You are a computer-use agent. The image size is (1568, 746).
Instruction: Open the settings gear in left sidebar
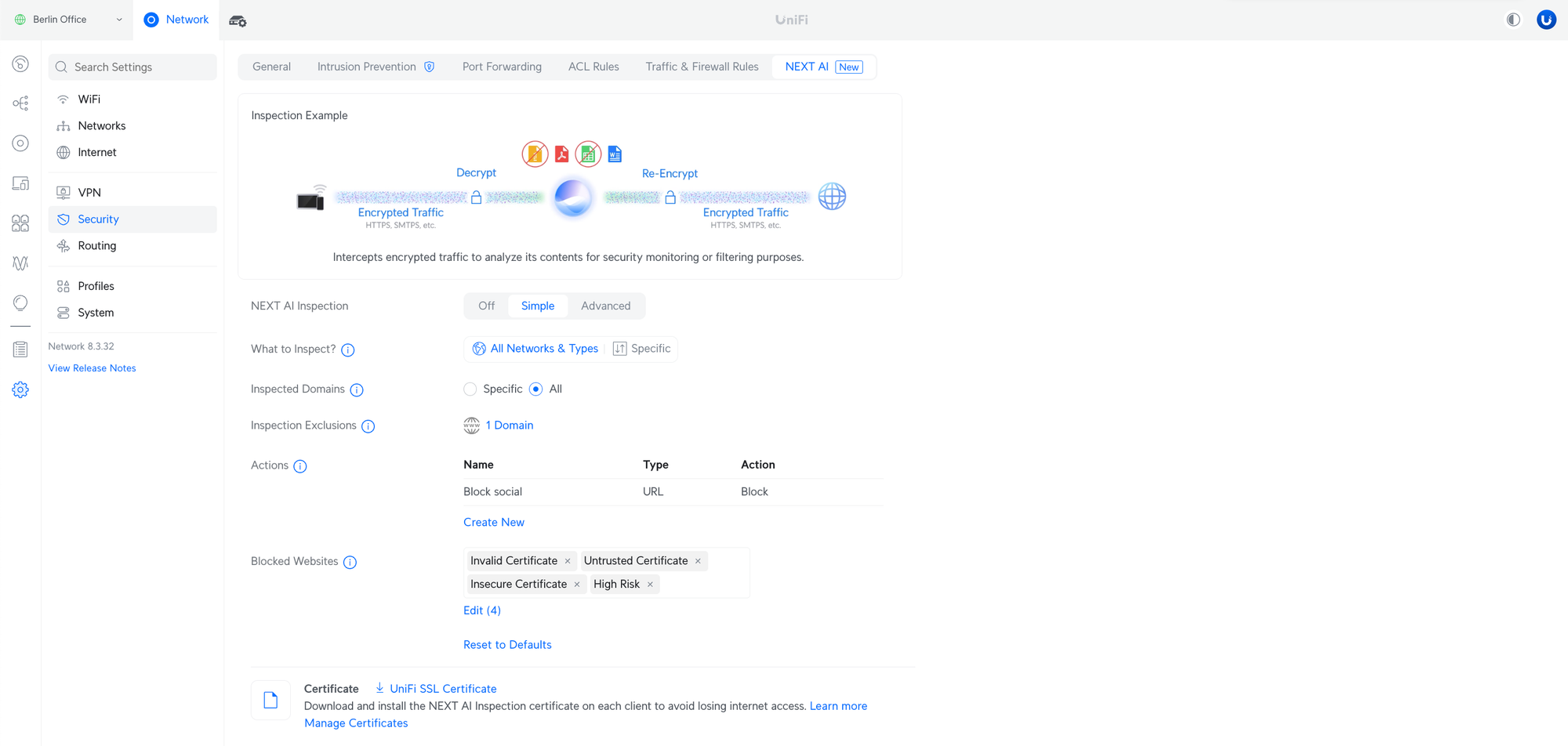pyautogui.click(x=20, y=389)
